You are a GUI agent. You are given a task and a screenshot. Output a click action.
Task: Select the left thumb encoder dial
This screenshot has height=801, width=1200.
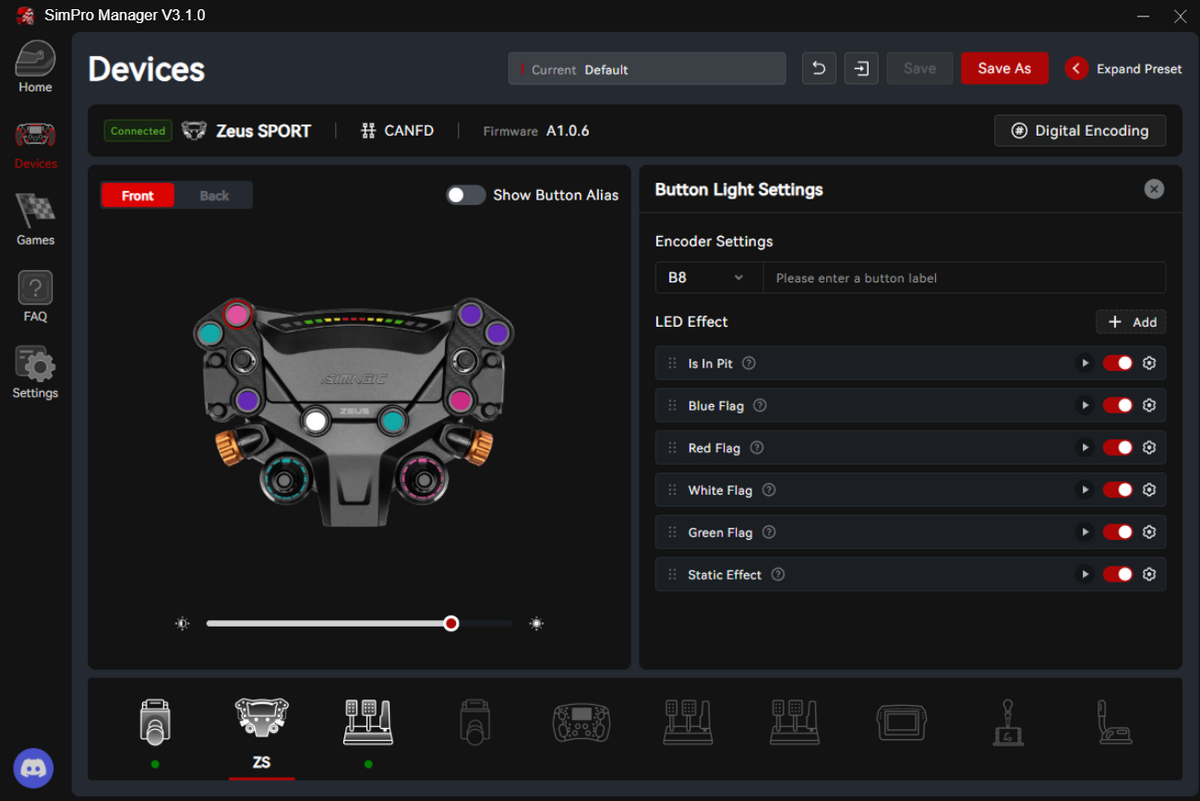[x=284, y=479]
